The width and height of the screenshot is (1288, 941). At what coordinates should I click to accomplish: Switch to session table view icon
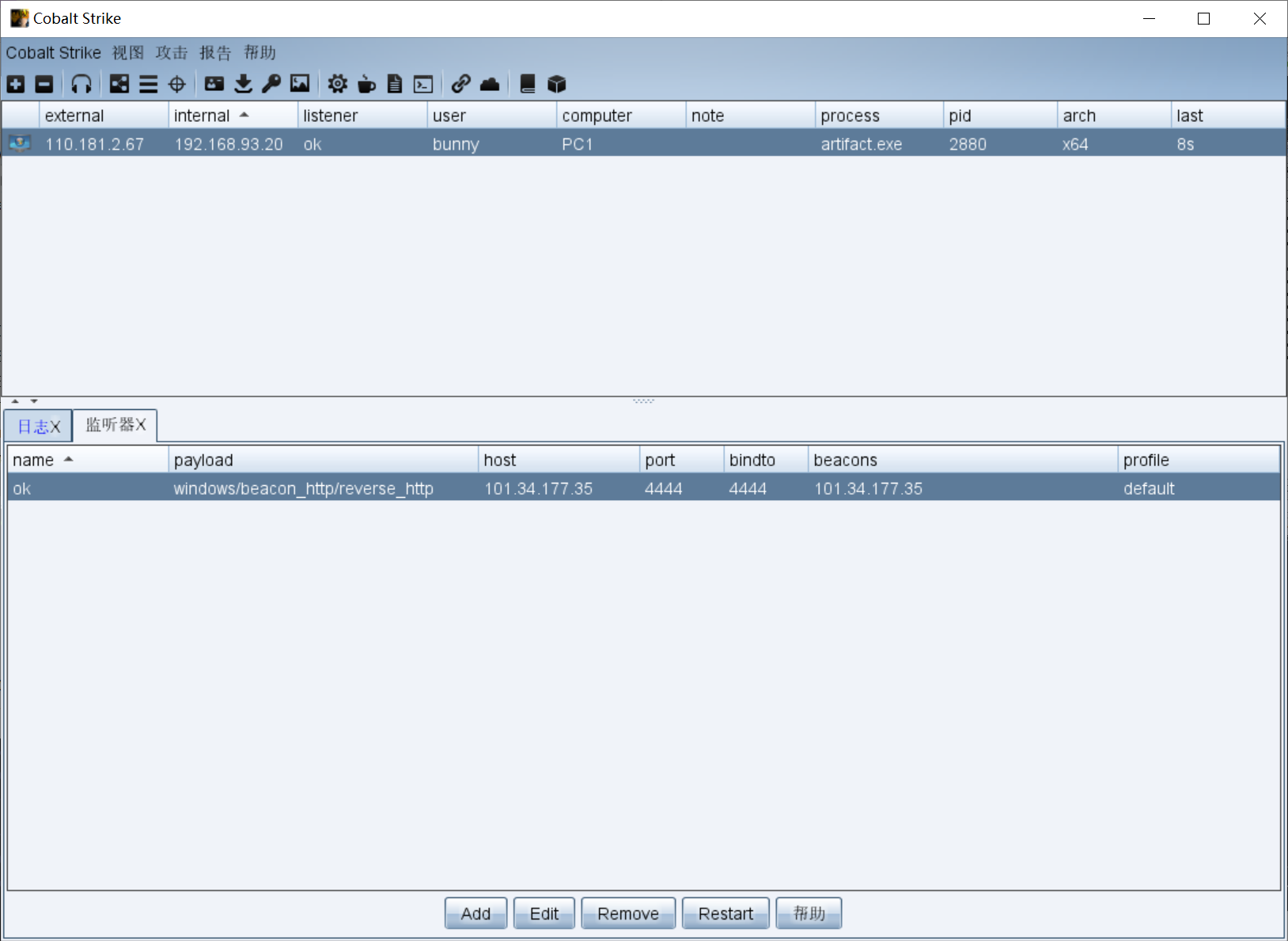click(148, 84)
